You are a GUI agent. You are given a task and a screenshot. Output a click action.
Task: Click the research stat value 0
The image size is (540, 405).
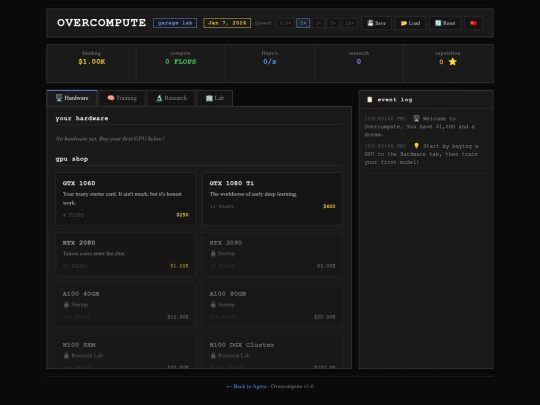[359, 62]
